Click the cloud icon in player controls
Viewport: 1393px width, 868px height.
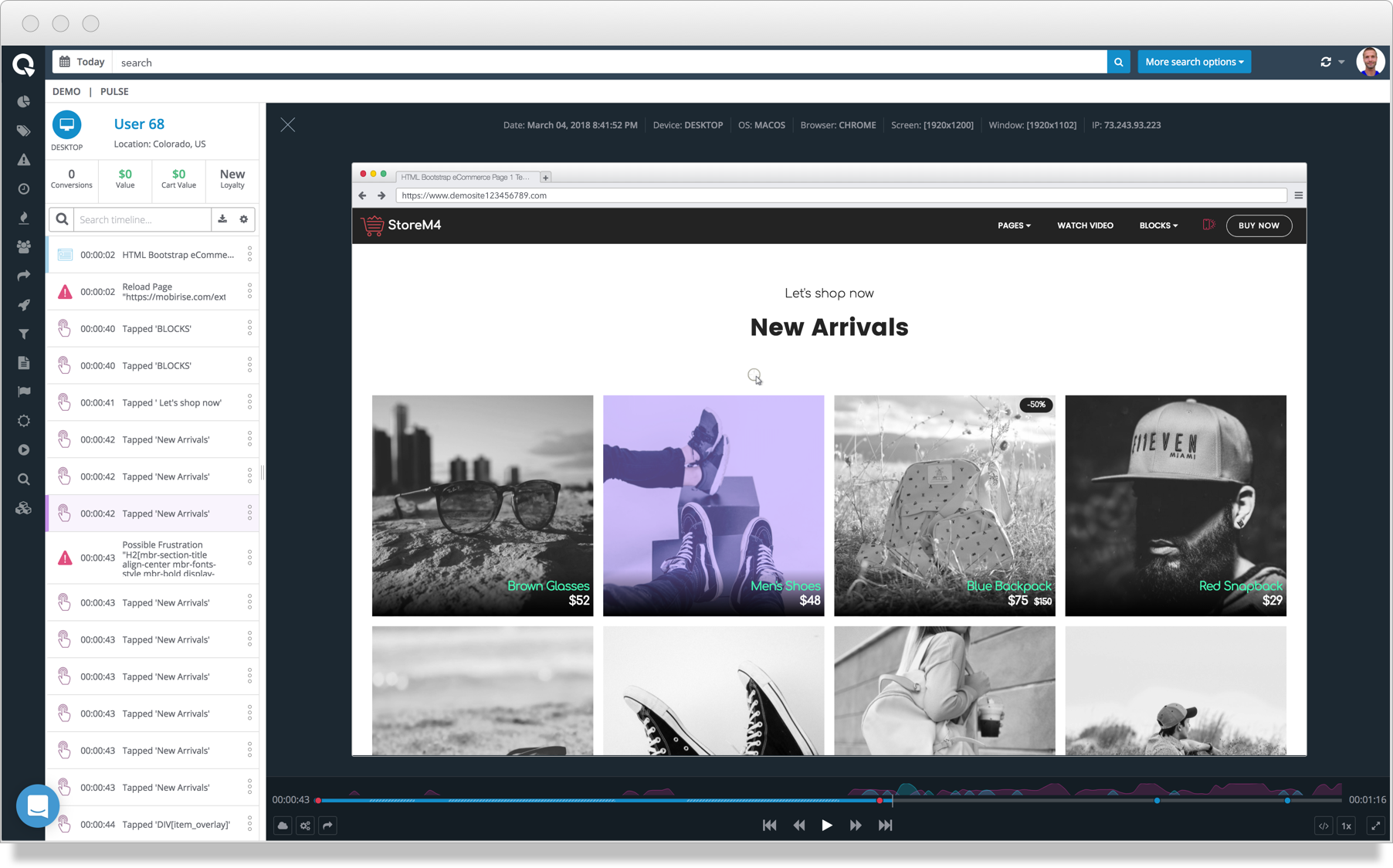(x=283, y=826)
